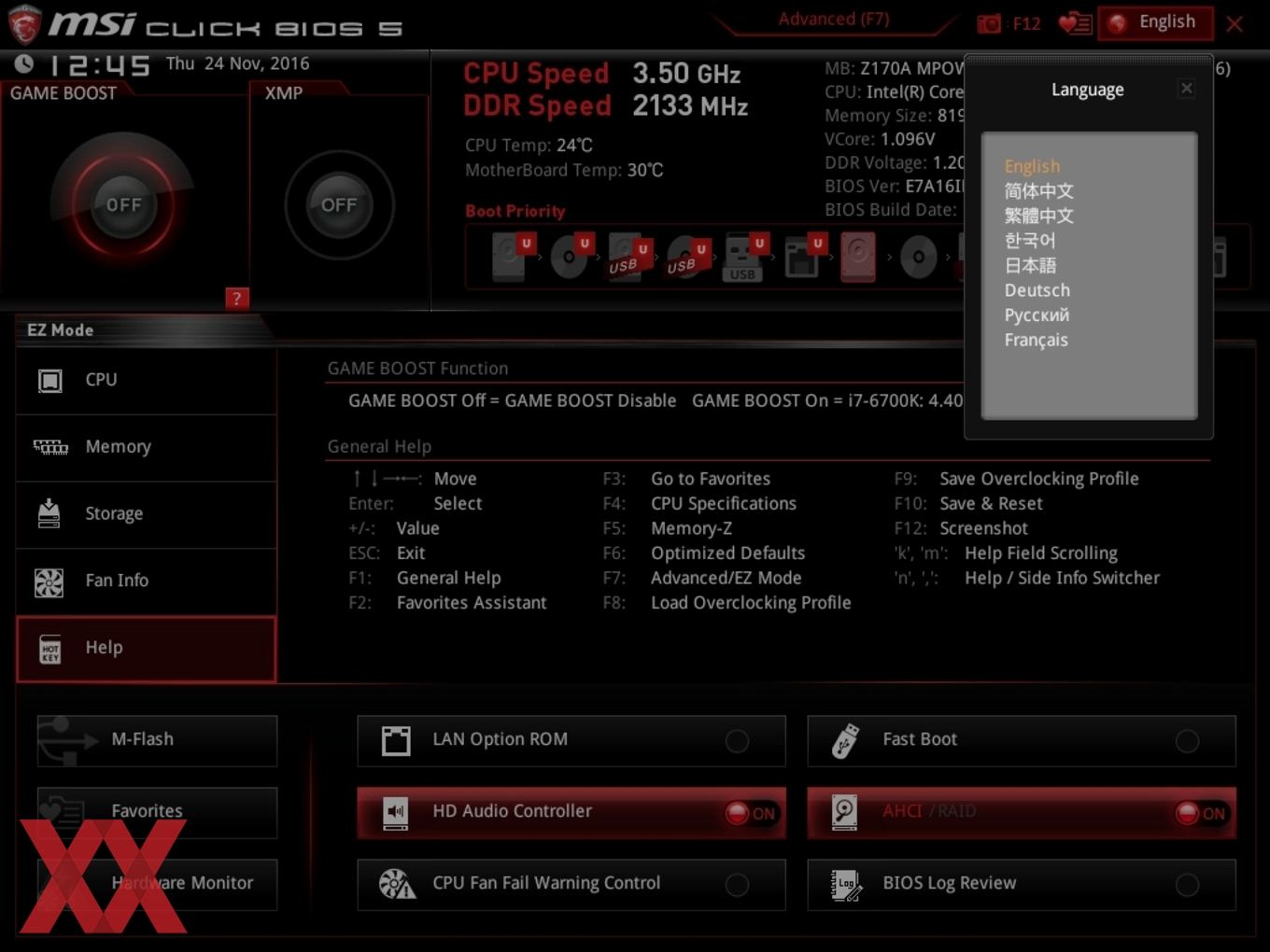Select the UEFI optical drive boot device
Image resolution: width=1270 pixels, height=952 pixels.
571,257
